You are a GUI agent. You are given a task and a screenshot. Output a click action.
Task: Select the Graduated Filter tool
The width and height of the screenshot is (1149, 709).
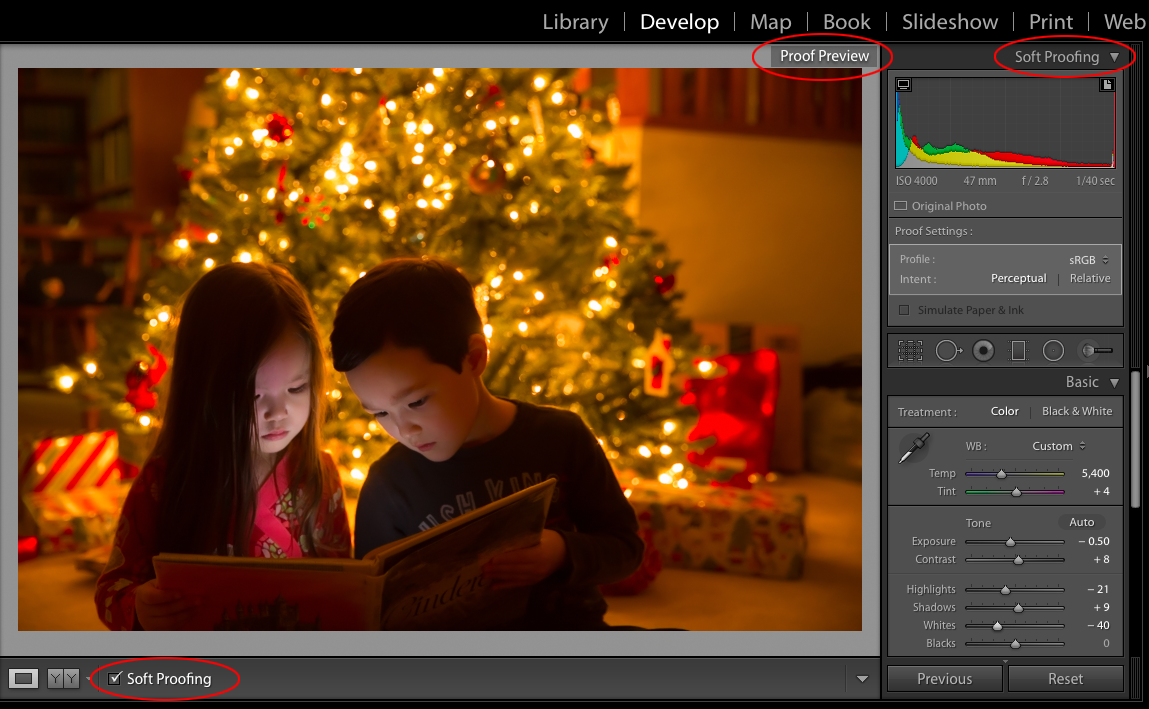(1018, 350)
